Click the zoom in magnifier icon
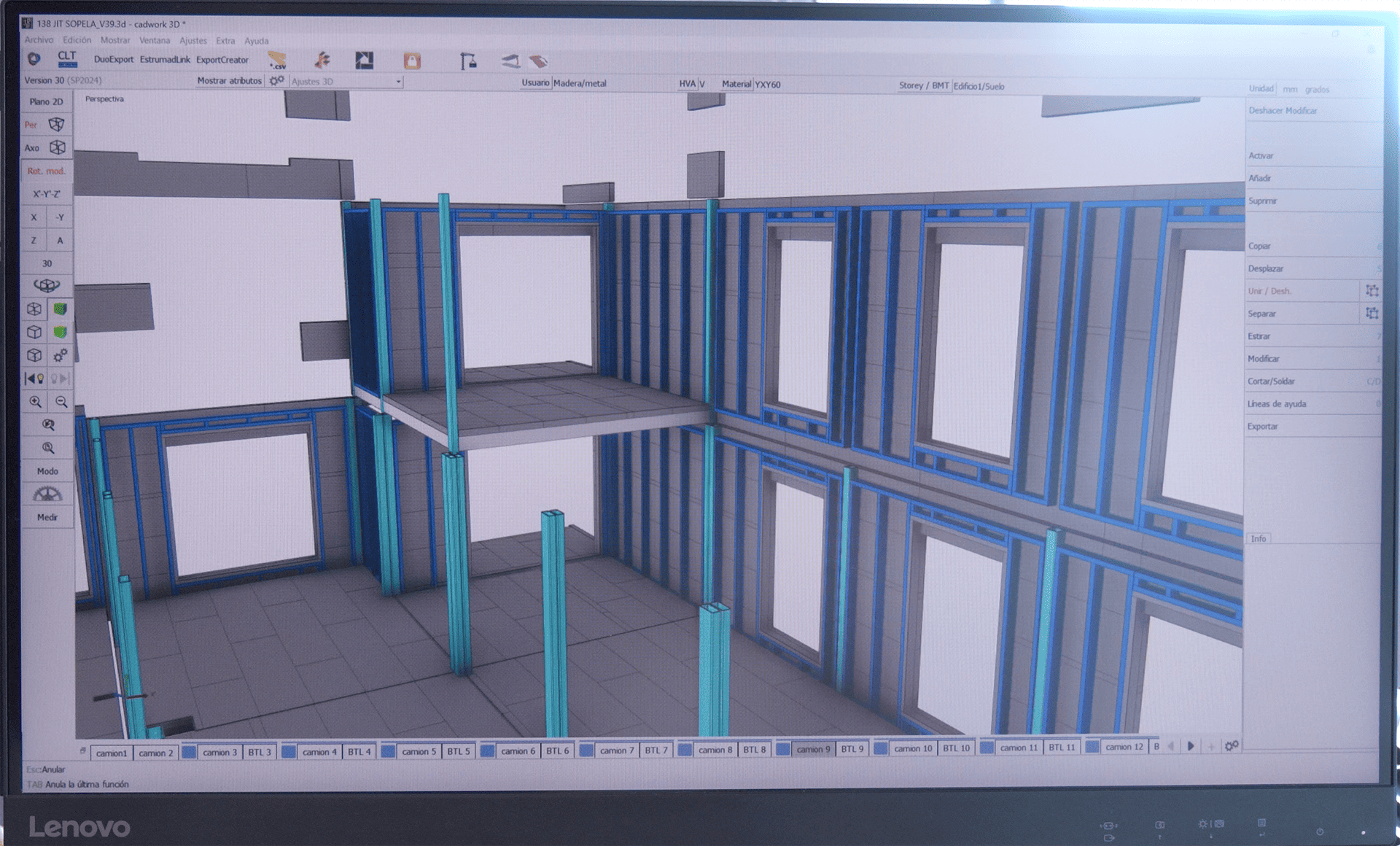This screenshot has width=1400, height=846. point(35,402)
